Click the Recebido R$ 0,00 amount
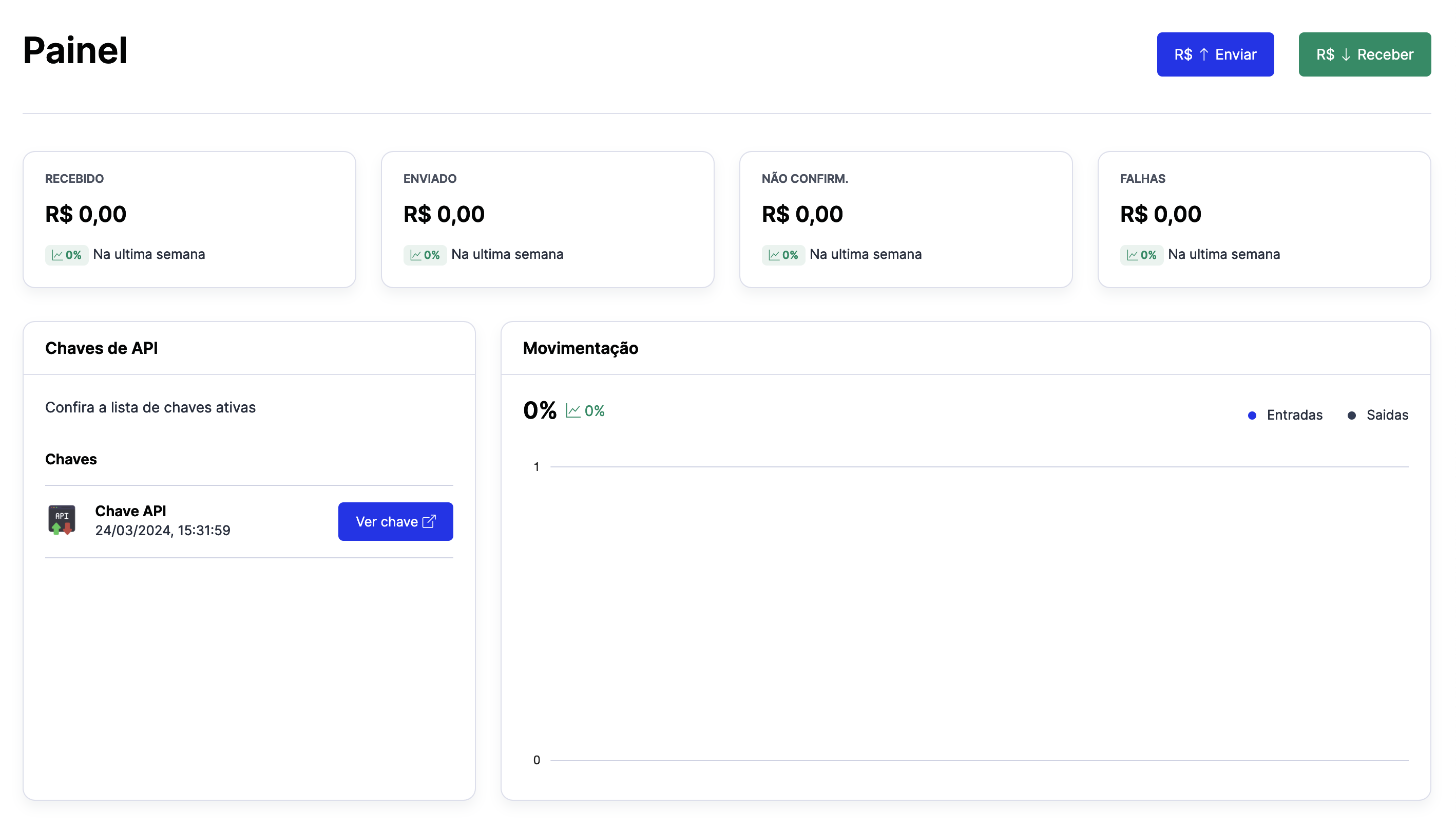 (x=86, y=215)
